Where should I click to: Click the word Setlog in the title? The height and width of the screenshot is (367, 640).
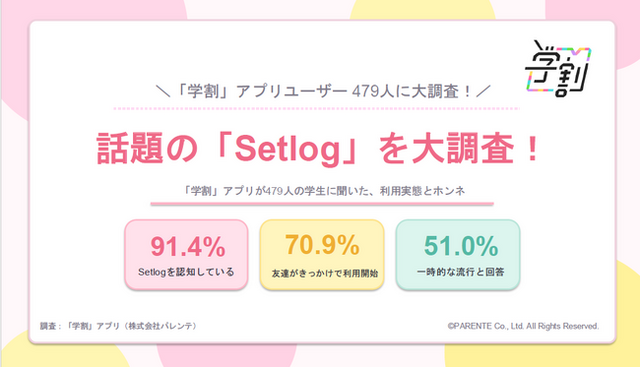click(288, 150)
